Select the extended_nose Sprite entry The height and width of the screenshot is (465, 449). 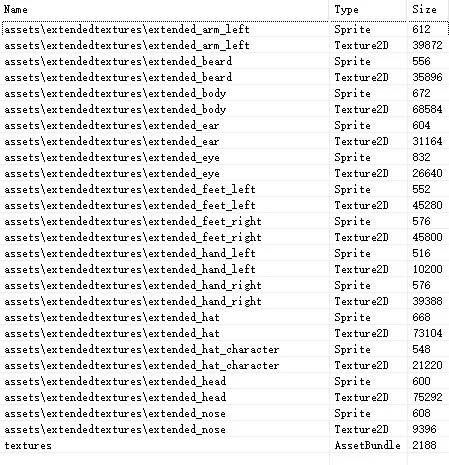point(224,413)
